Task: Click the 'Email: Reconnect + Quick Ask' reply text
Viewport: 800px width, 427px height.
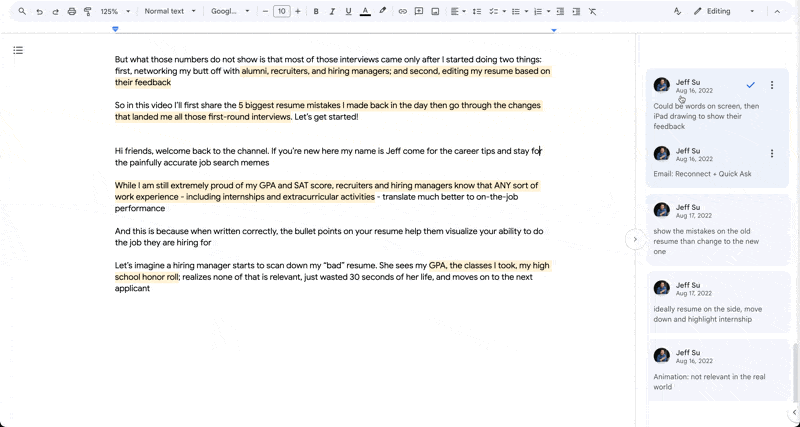Action: (x=702, y=173)
